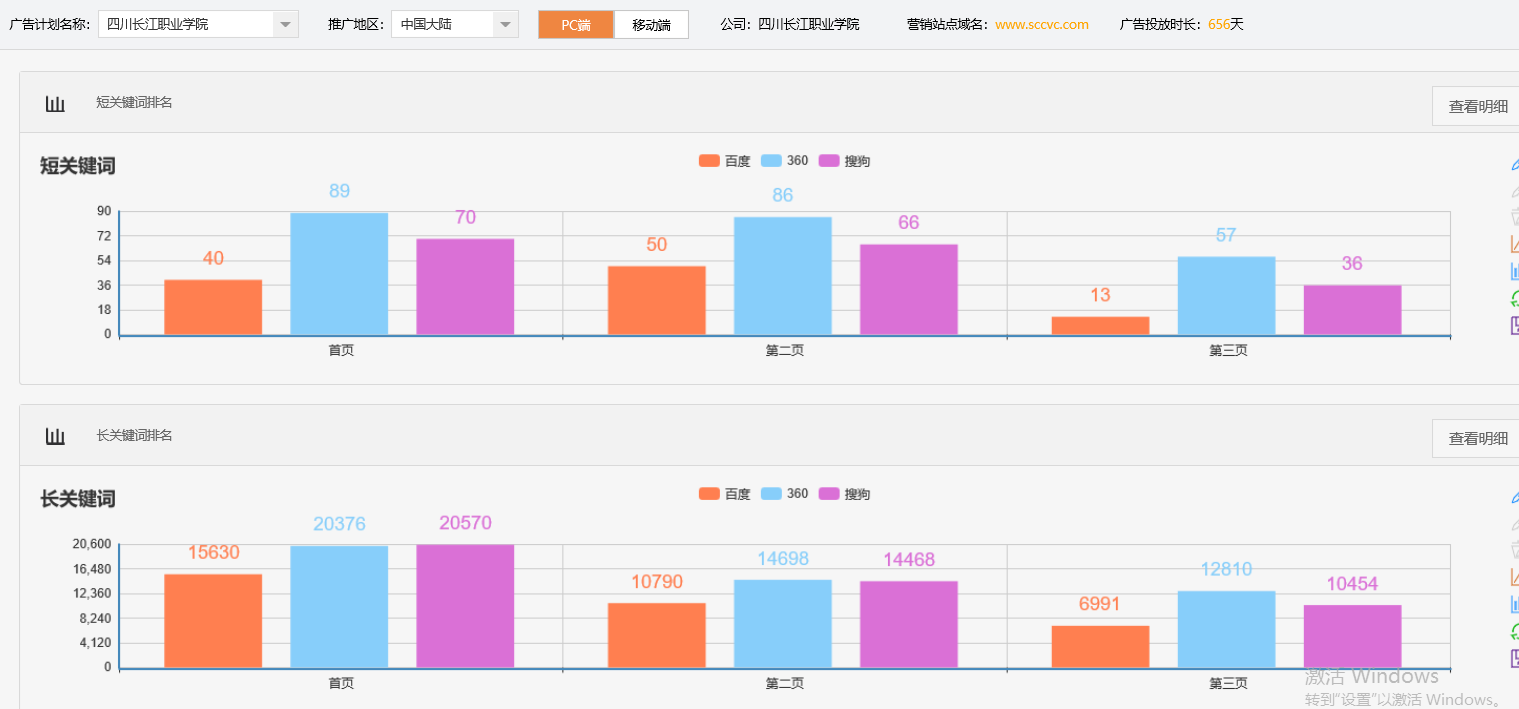Select the mark pen tool in 长关键词 chart
Viewport: 1519px width, 709px height.
click(x=1514, y=497)
